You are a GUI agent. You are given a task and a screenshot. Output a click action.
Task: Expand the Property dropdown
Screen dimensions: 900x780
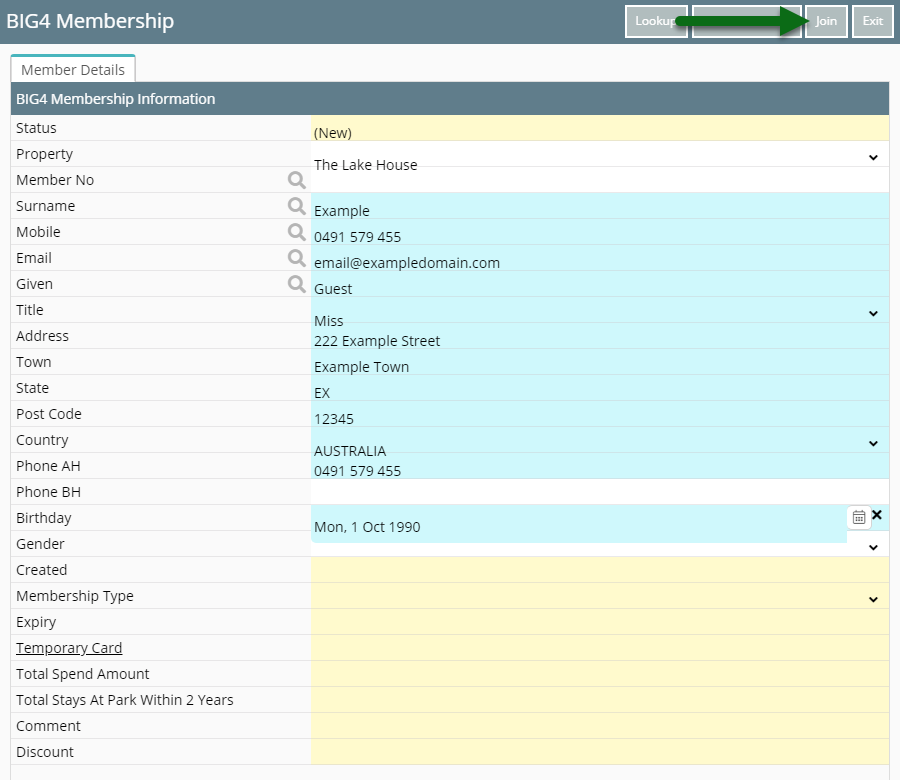pyautogui.click(x=873, y=157)
